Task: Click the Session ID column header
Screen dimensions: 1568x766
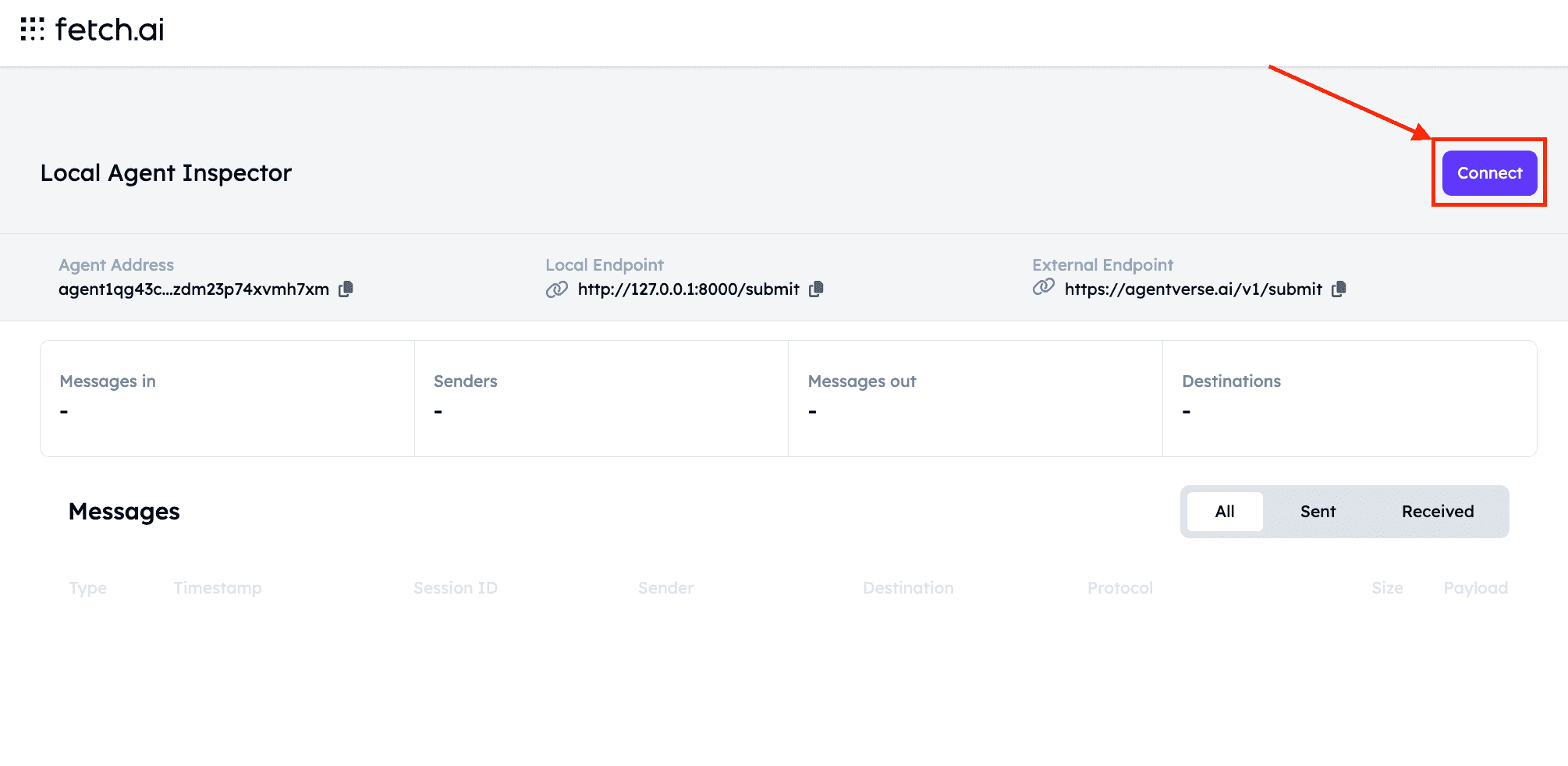Action: tap(455, 588)
